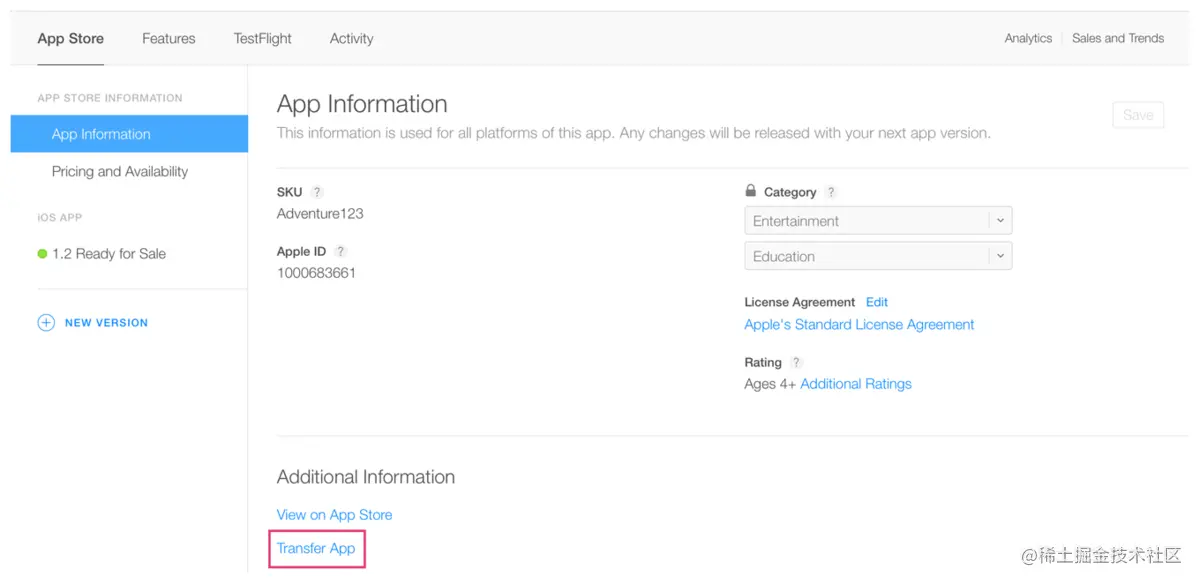Viewport: 1200px width, 584px height.
Task: Click the Category help question mark
Action: point(831,192)
